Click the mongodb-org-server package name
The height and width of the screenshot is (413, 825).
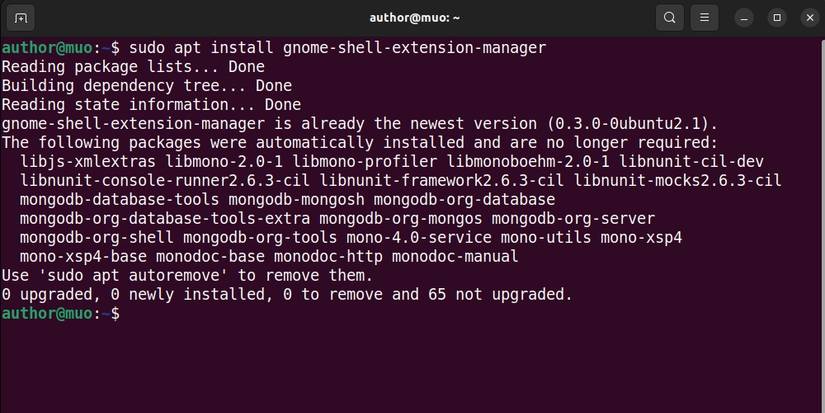pos(573,218)
